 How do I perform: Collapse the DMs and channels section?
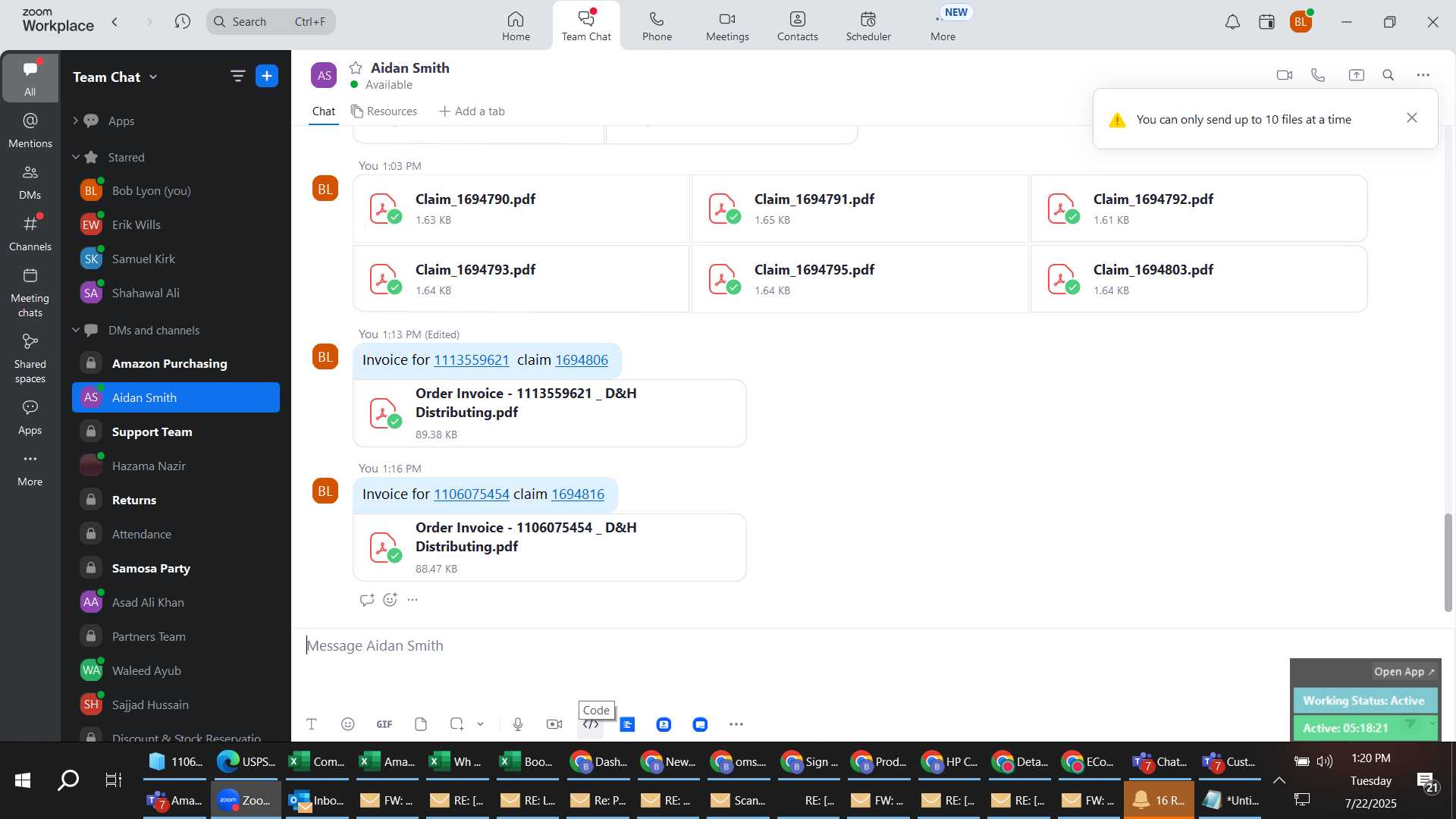pos(75,330)
